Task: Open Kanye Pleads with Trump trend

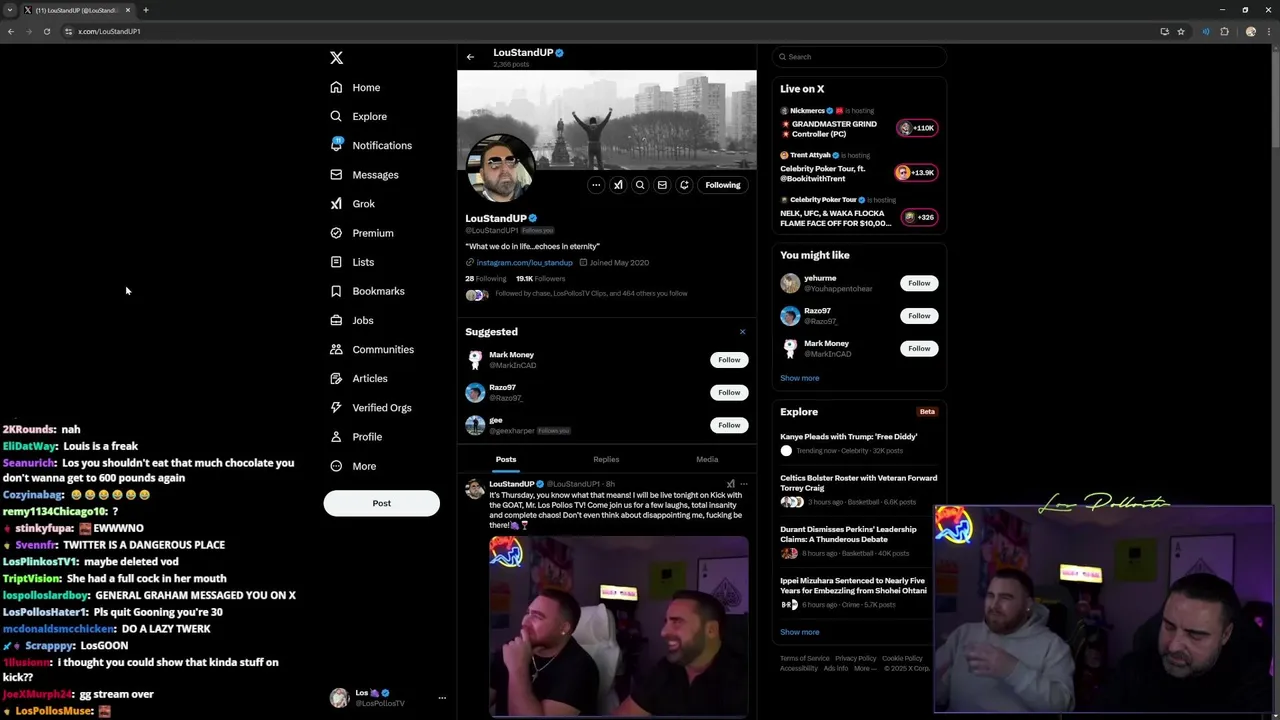Action: point(849,437)
